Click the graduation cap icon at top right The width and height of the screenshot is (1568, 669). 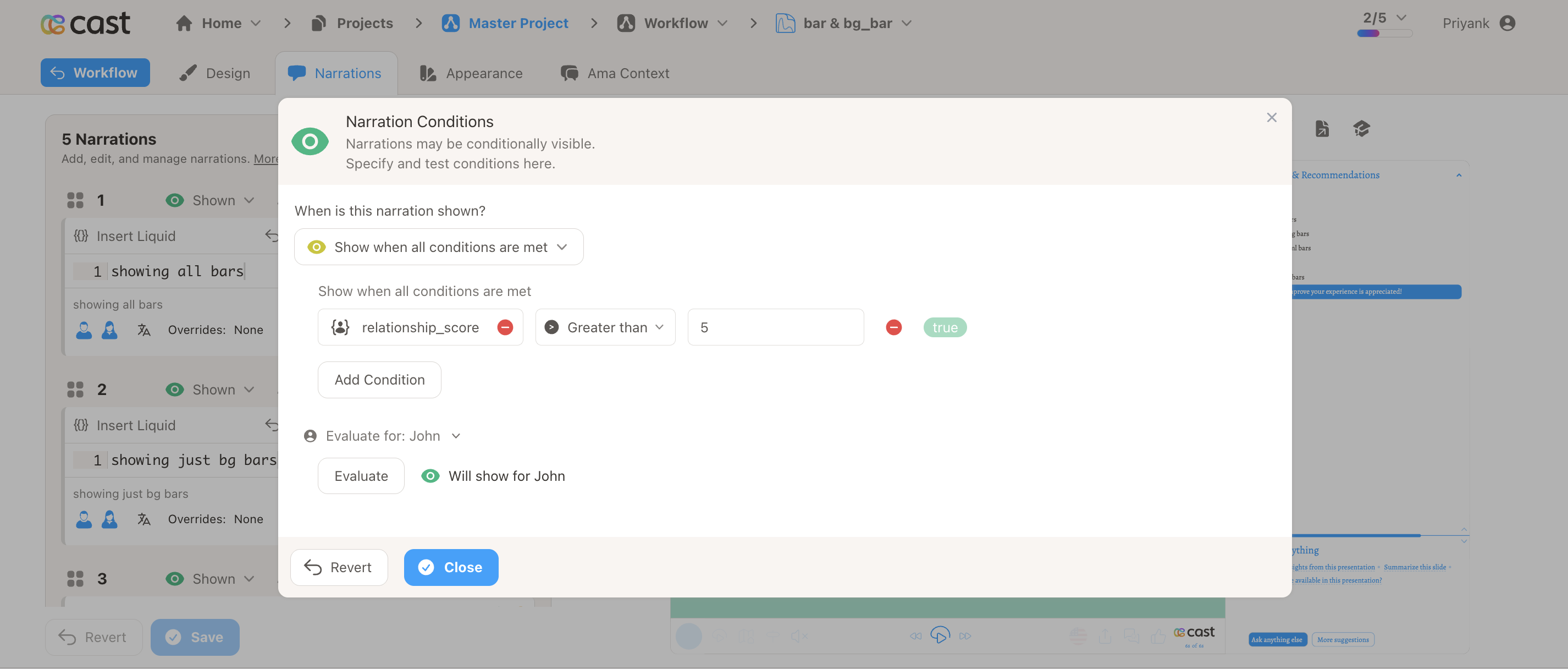pos(1361,129)
